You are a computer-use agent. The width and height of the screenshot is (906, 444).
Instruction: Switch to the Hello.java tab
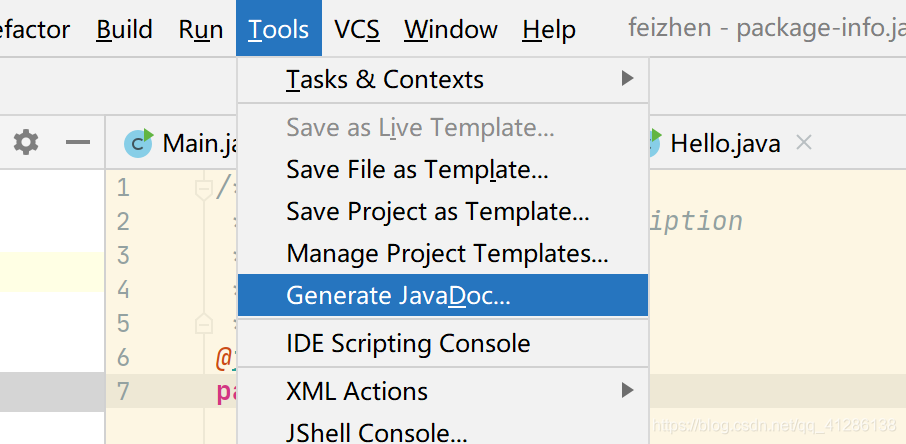click(724, 143)
